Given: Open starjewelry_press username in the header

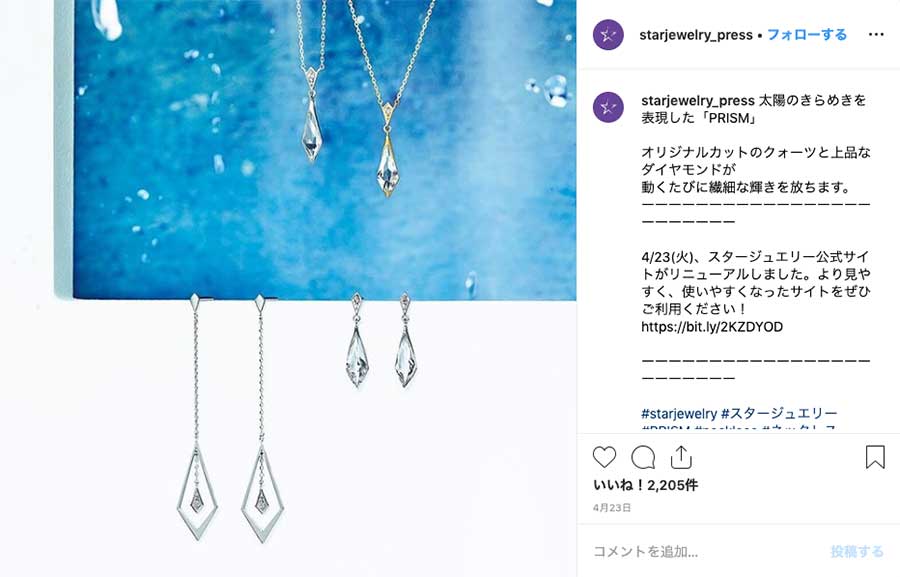Looking at the screenshot, I should coord(696,35).
